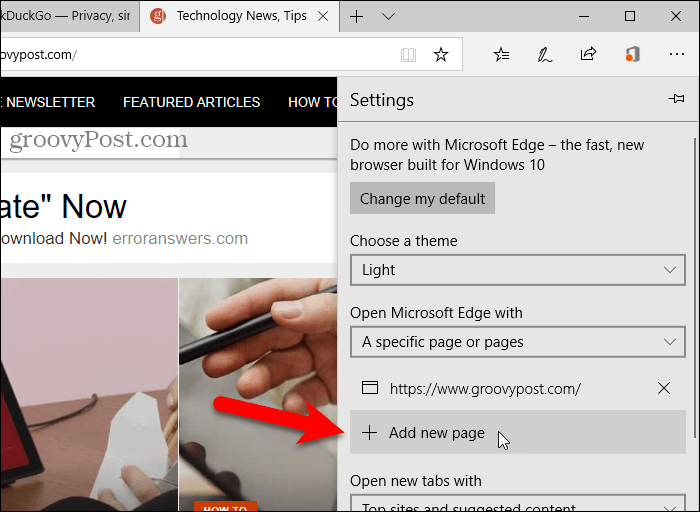Open the article thumbnail with hand holding pen
The height and width of the screenshot is (512, 700).
[258, 395]
